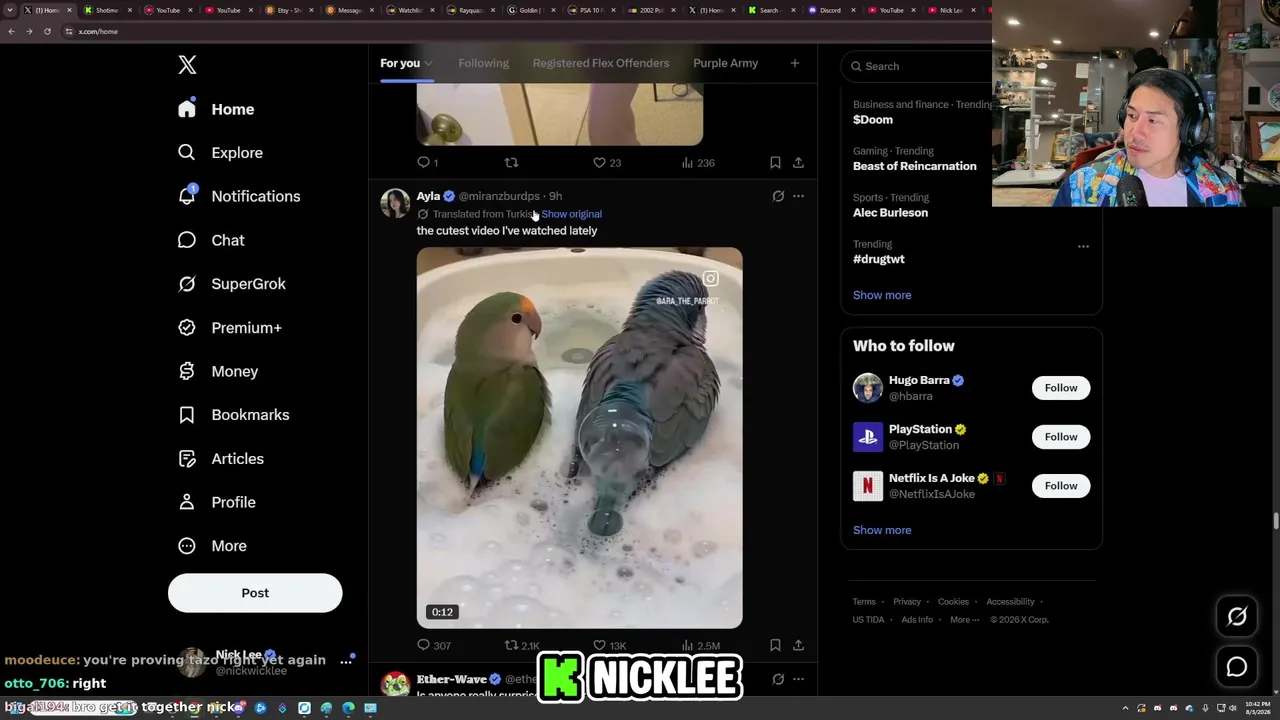The height and width of the screenshot is (720, 1280).
Task: Open Notifications in the sidebar
Action: [x=239, y=196]
